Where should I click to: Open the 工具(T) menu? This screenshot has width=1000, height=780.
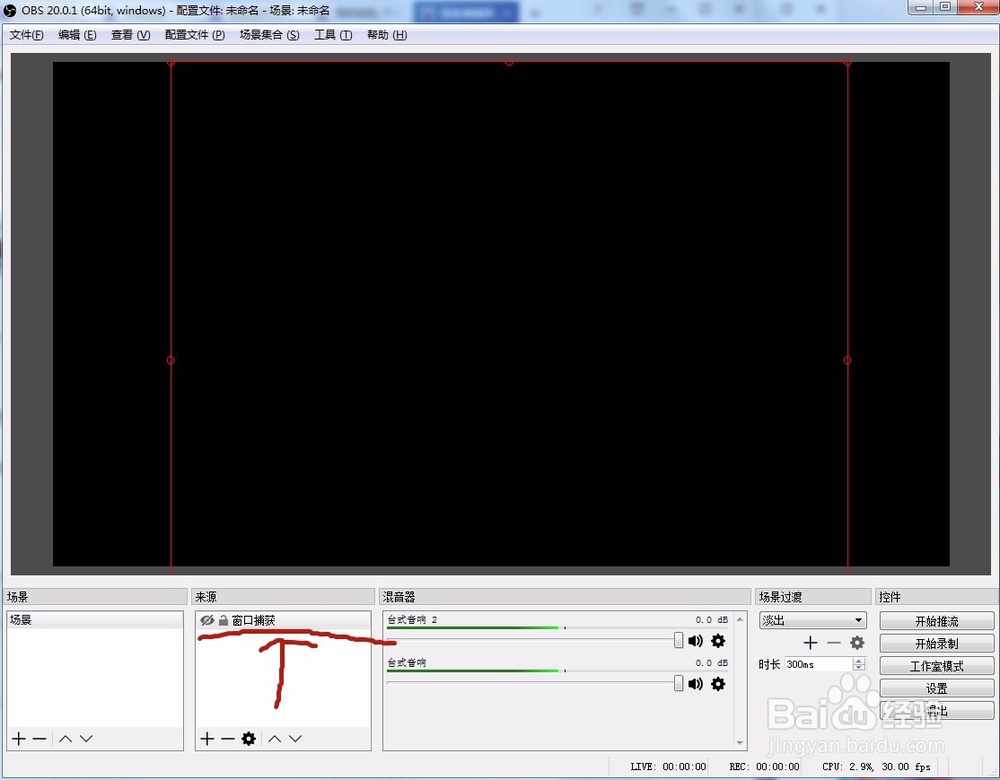coord(332,34)
